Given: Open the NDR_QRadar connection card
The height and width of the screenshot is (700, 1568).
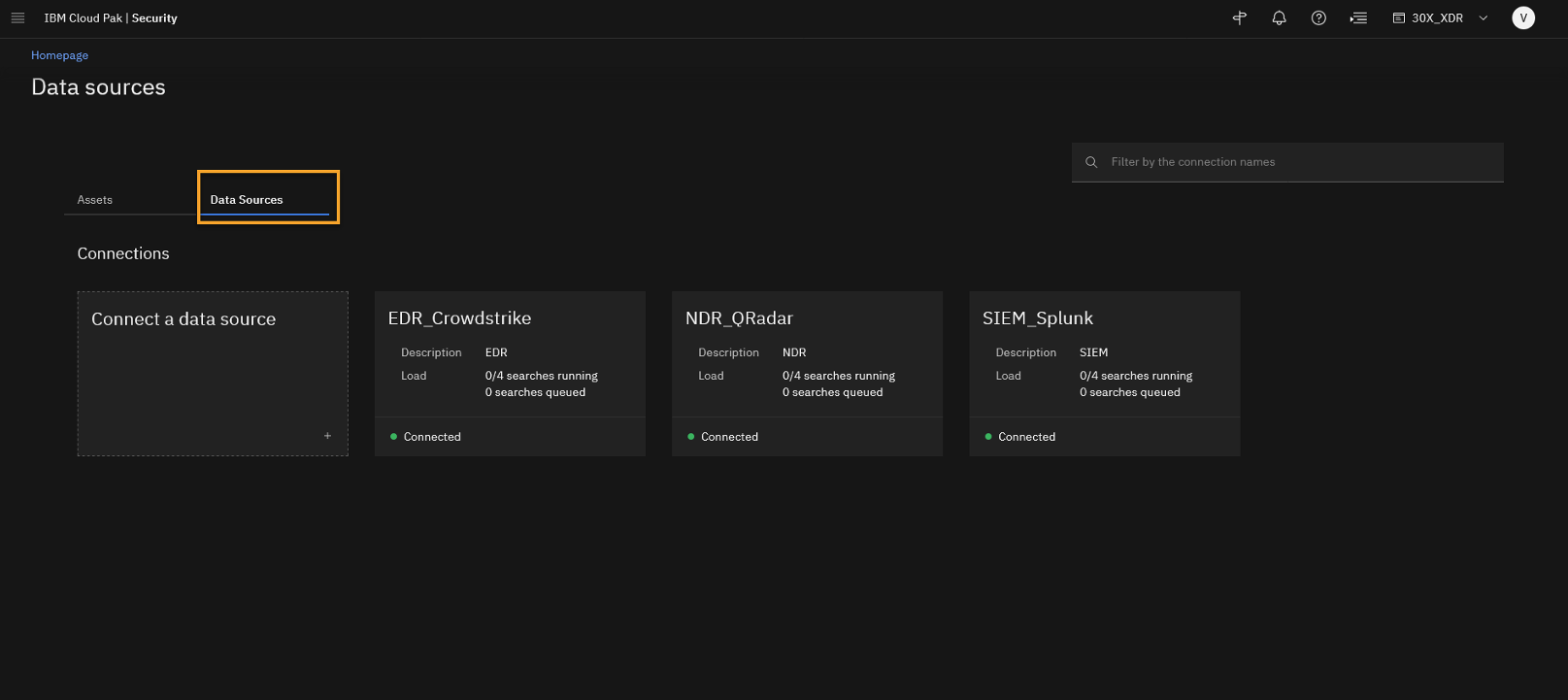Looking at the screenshot, I should tap(807, 374).
